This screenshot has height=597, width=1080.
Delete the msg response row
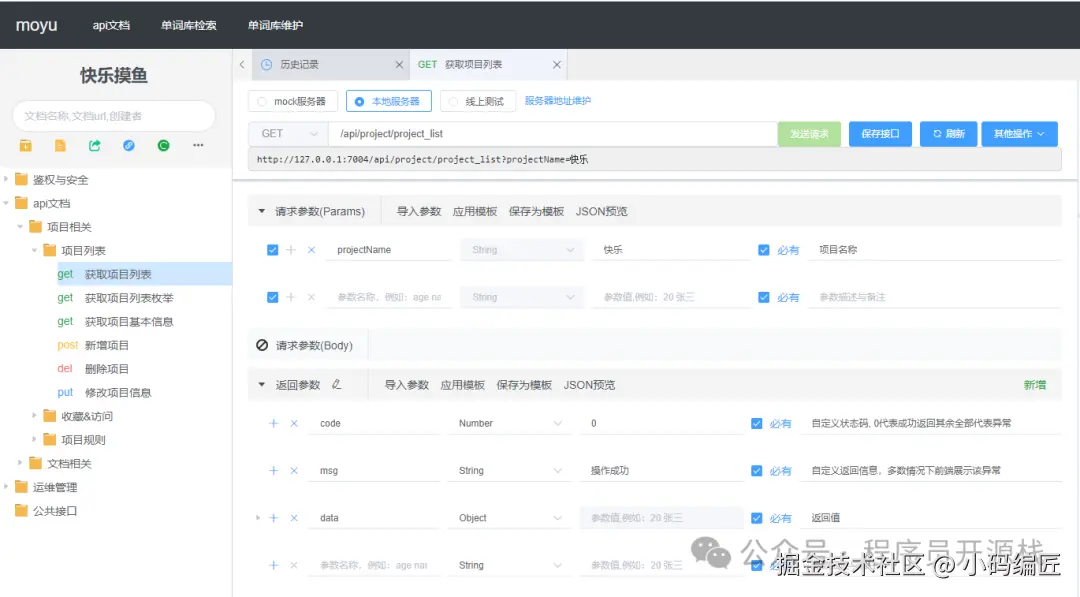[x=294, y=471]
